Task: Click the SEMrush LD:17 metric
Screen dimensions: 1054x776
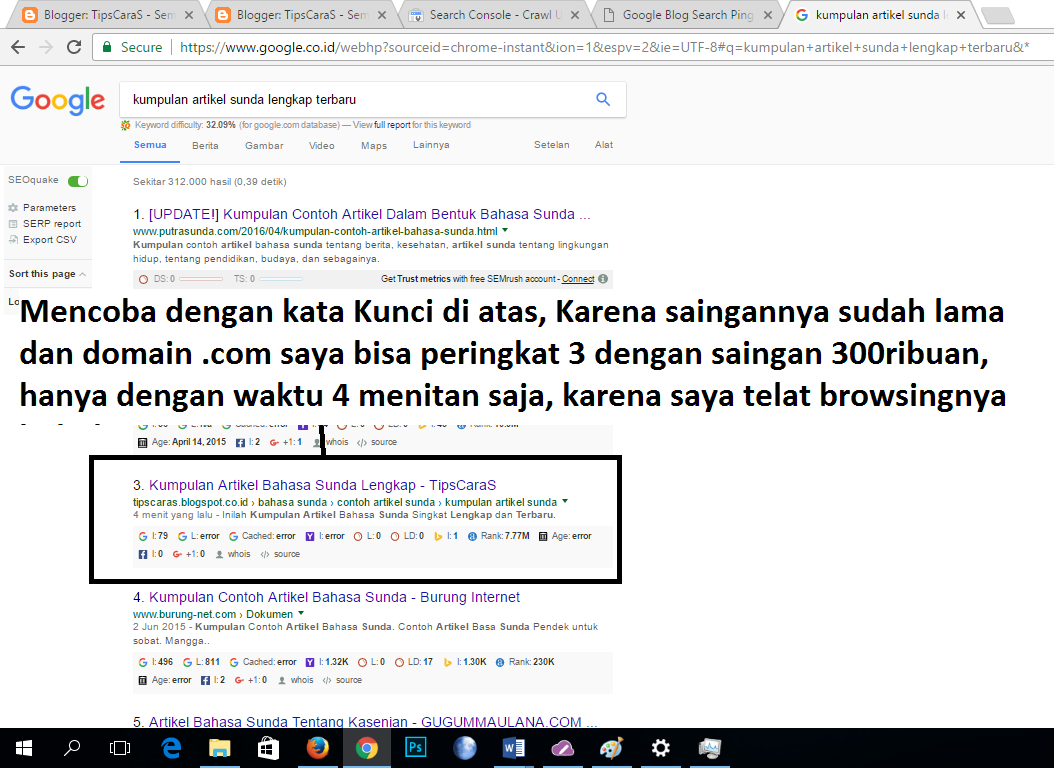Action: [413, 662]
